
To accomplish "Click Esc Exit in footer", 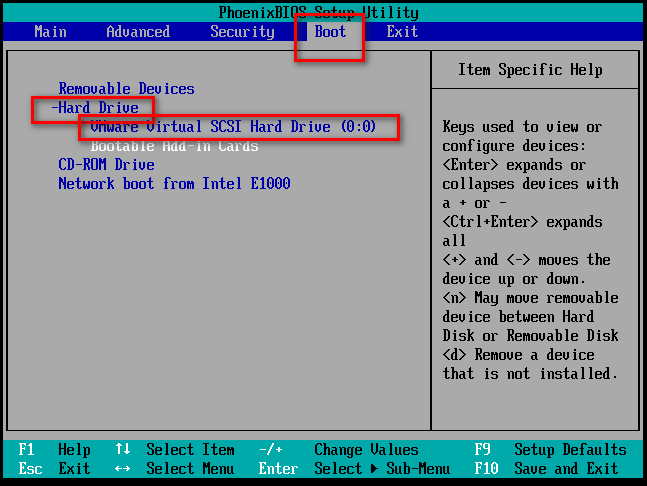I will pyautogui.click(x=54, y=469).
